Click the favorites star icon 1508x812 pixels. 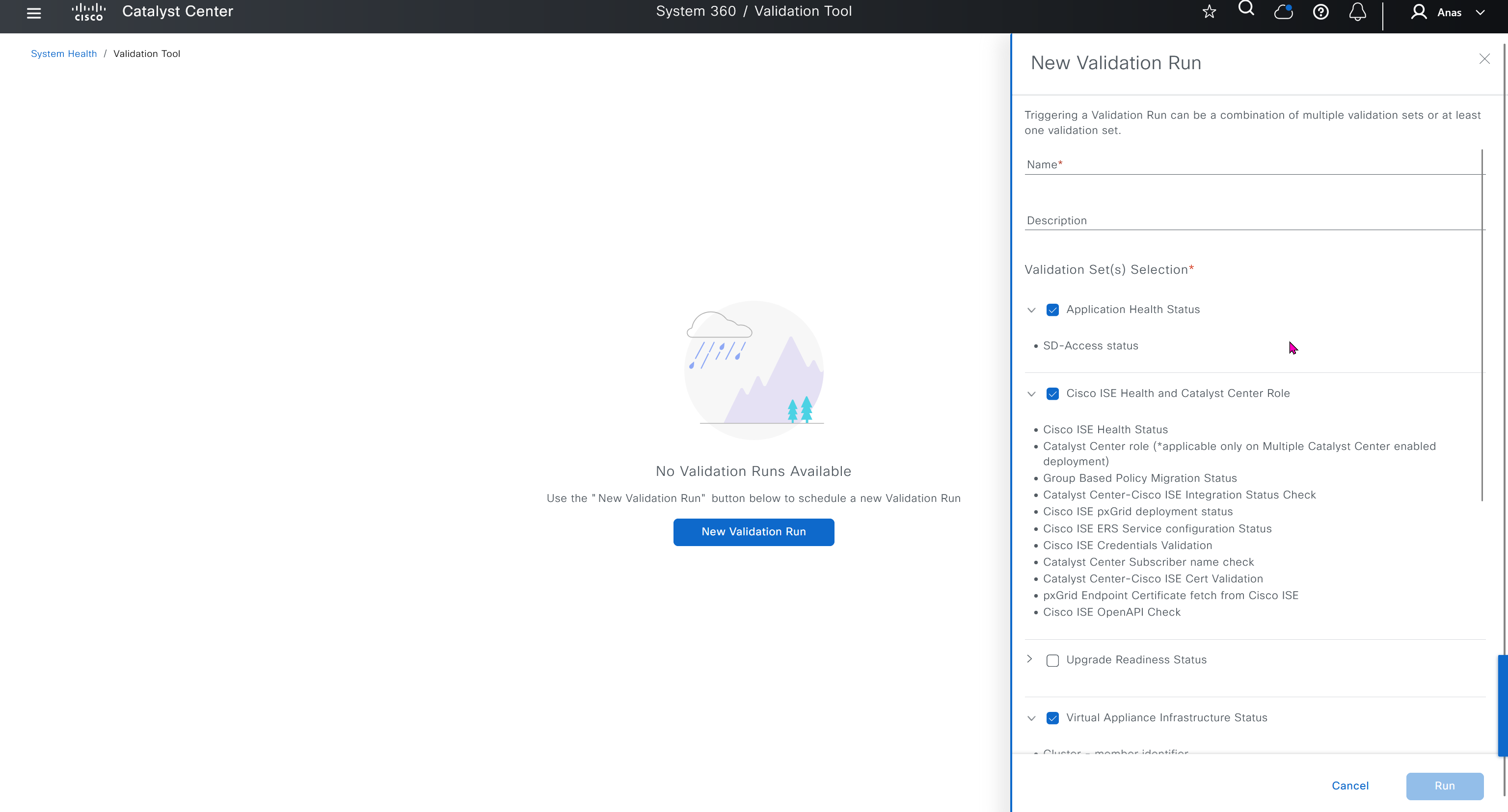tap(1209, 12)
